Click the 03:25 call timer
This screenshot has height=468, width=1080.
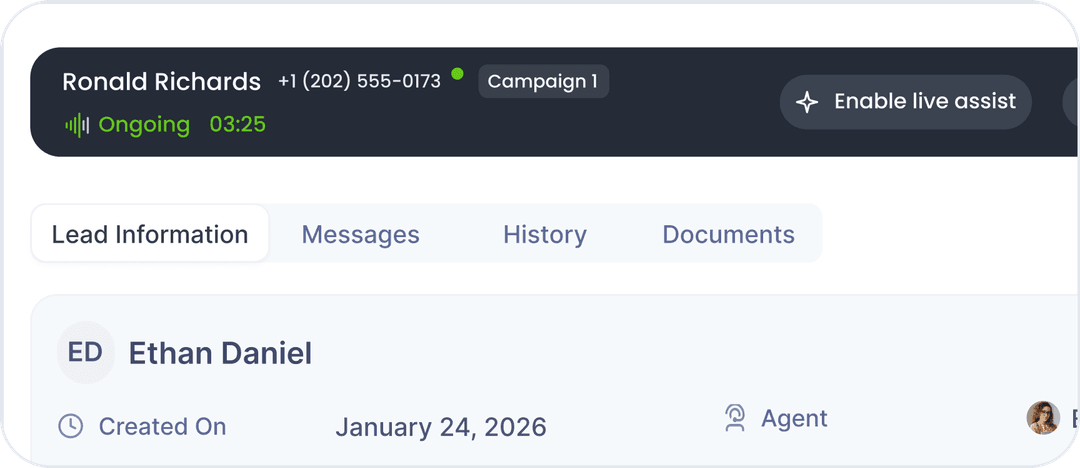(237, 125)
